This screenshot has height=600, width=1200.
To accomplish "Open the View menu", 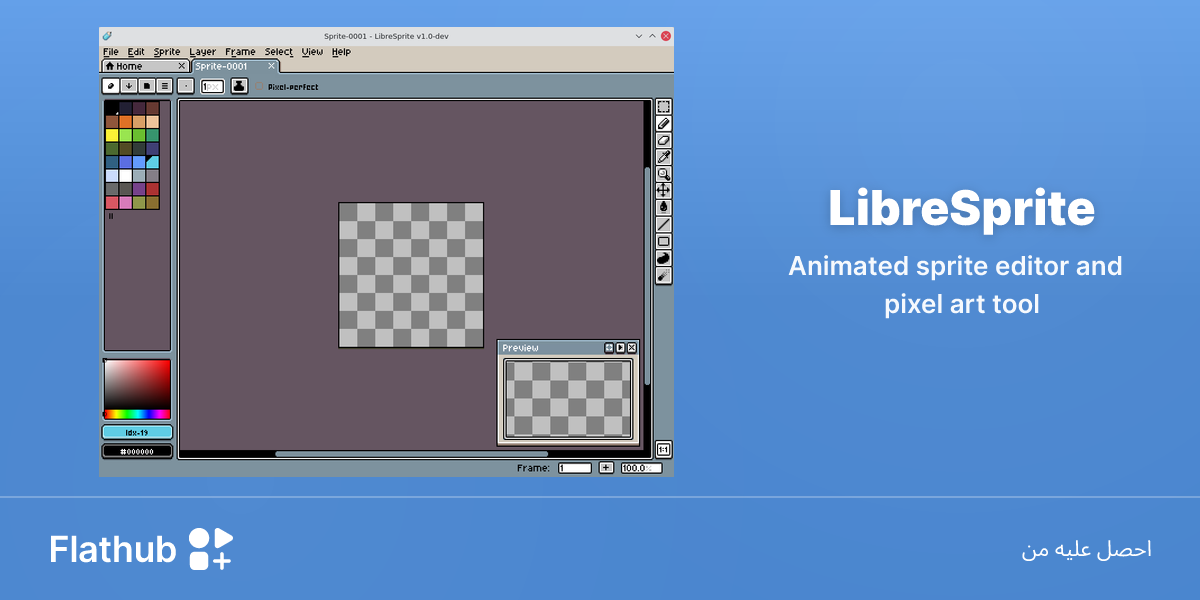I will click(312, 52).
